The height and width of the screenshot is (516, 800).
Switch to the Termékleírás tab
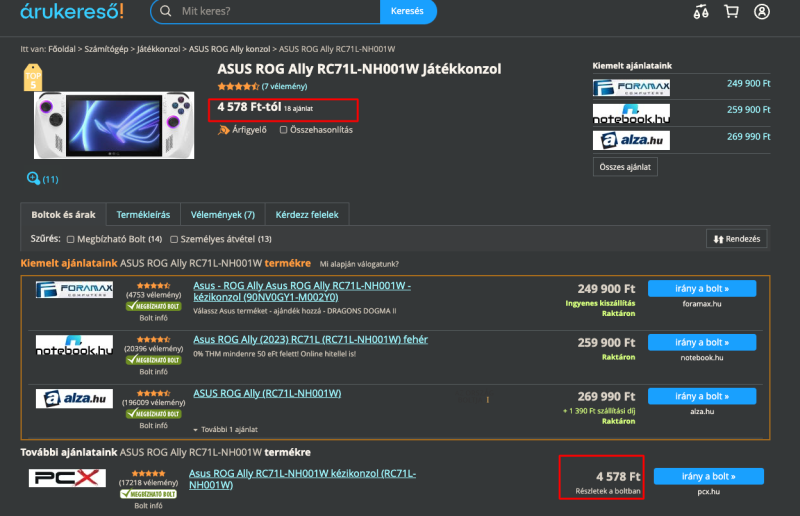(143, 214)
